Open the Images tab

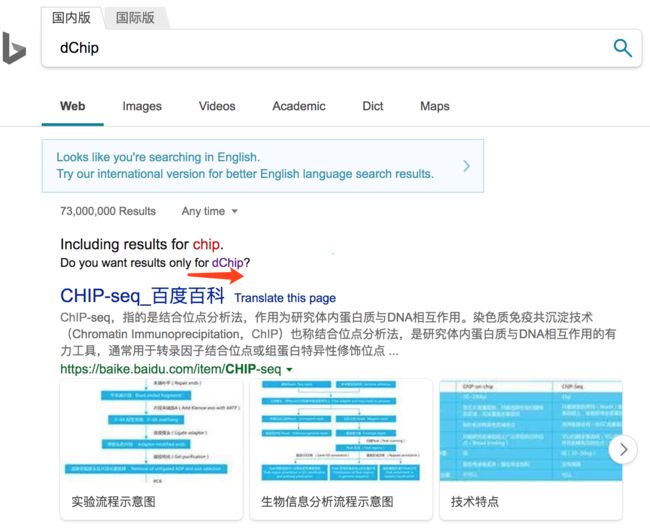click(x=142, y=106)
